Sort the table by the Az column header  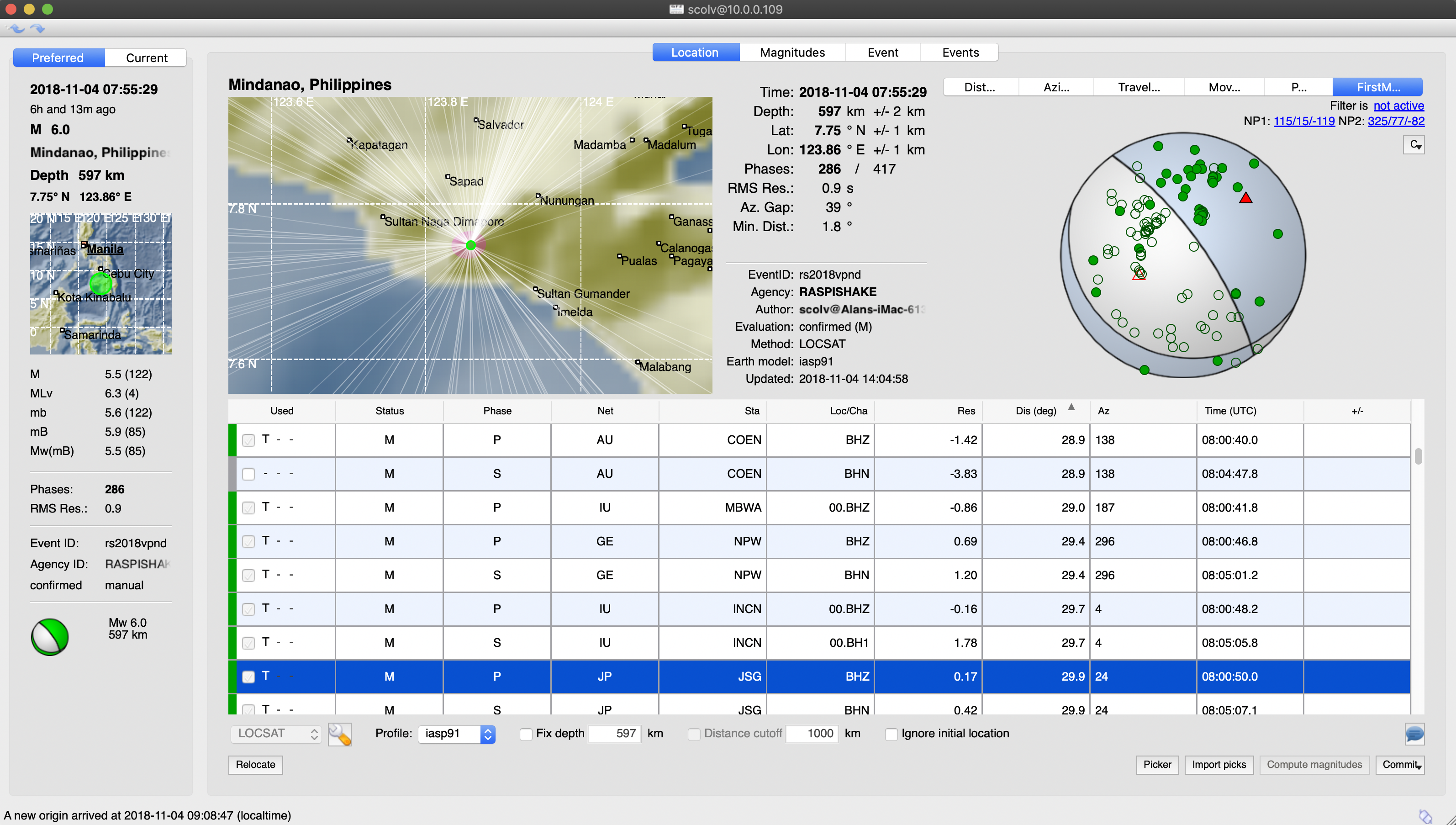pyautogui.click(x=1144, y=411)
